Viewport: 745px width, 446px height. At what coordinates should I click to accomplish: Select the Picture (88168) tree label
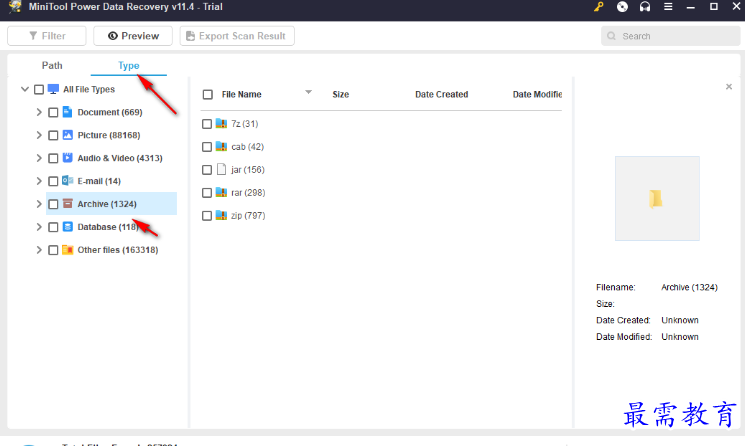coord(109,135)
